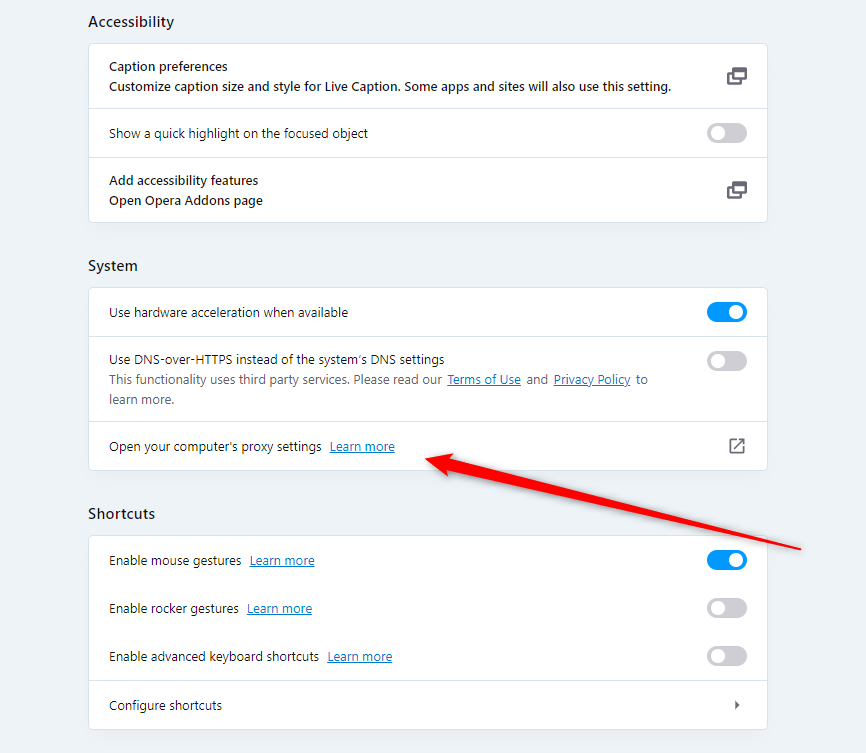Learn more about proxy settings

click(362, 446)
